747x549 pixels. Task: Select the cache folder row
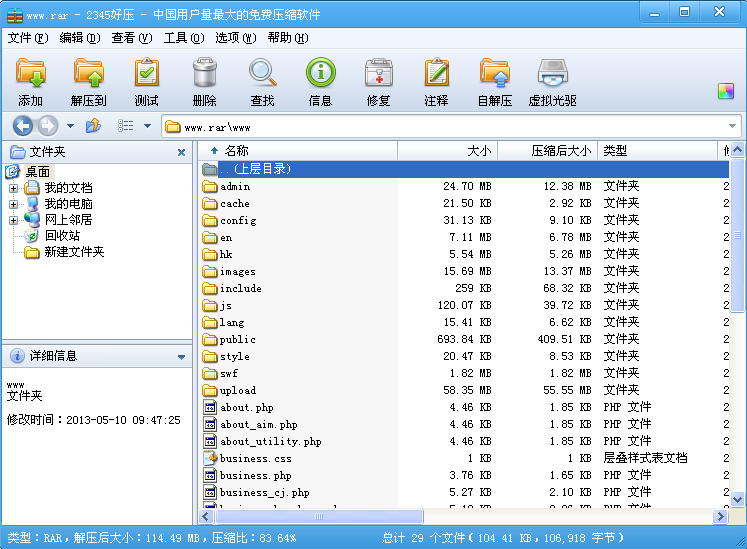click(x=464, y=203)
